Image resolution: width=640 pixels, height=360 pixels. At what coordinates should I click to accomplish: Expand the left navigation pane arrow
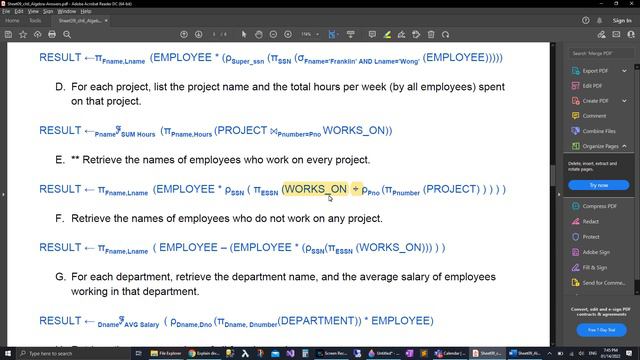pos(3,195)
